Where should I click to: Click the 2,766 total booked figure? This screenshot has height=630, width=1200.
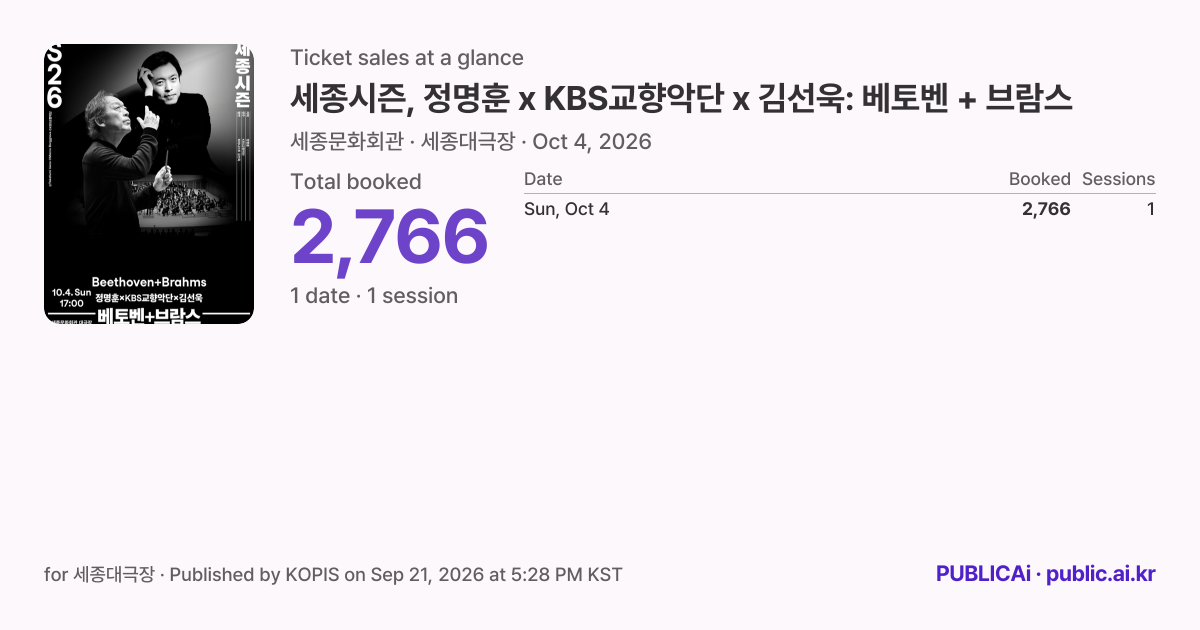pos(390,238)
